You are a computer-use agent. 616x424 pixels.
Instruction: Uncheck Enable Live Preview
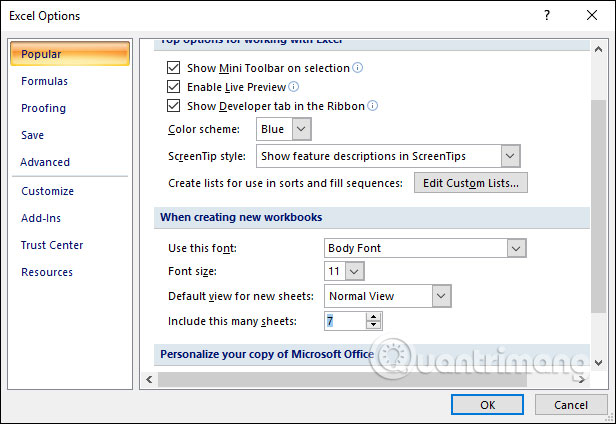[174, 86]
